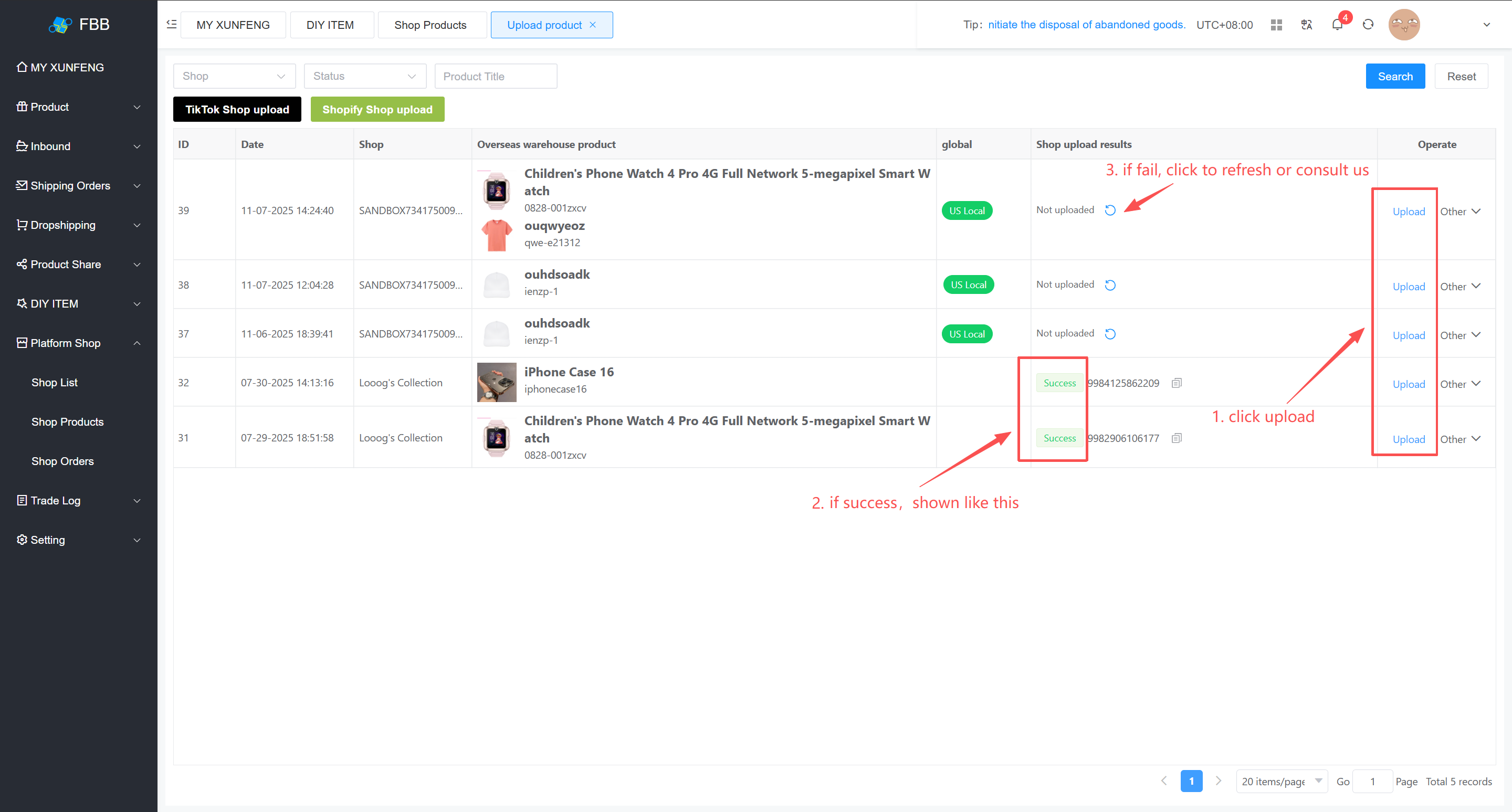Copy product ID 9982906106177
Screen dimensions: 1512x812
pyautogui.click(x=1176, y=438)
